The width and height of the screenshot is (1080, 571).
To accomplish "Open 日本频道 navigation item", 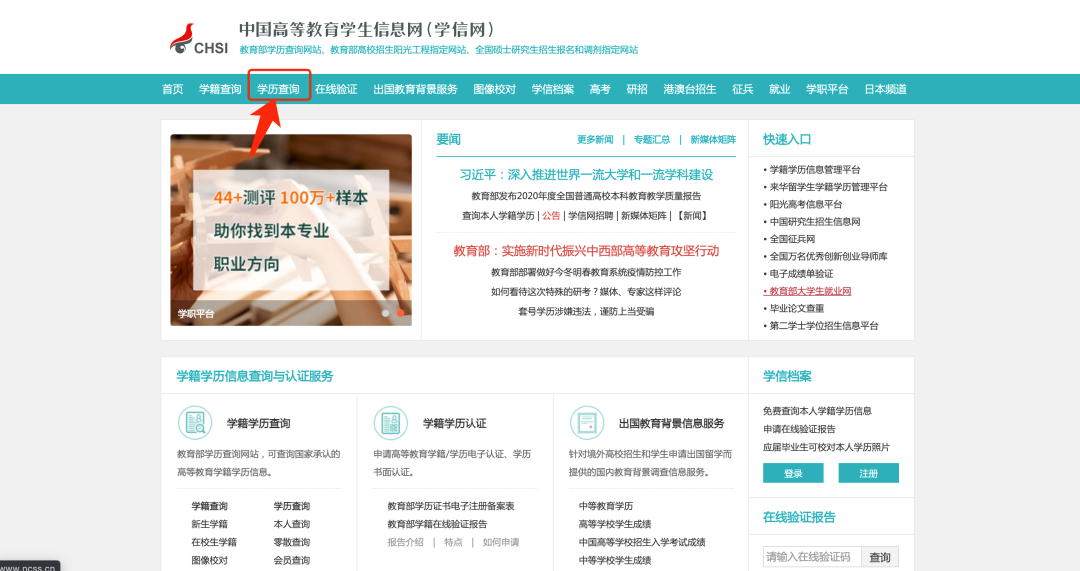I will (x=885, y=89).
